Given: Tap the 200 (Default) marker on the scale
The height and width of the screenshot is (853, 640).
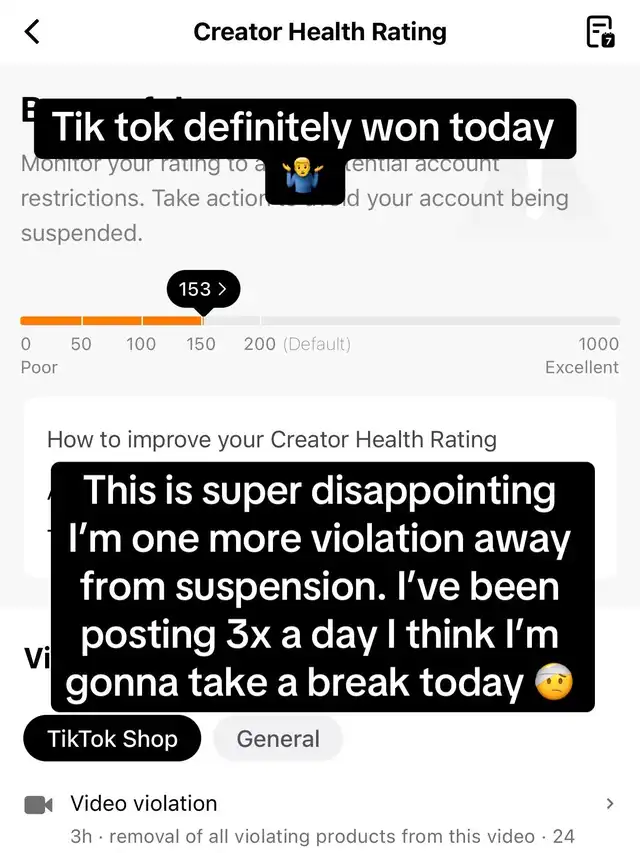Looking at the screenshot, I should pos(297,344).
